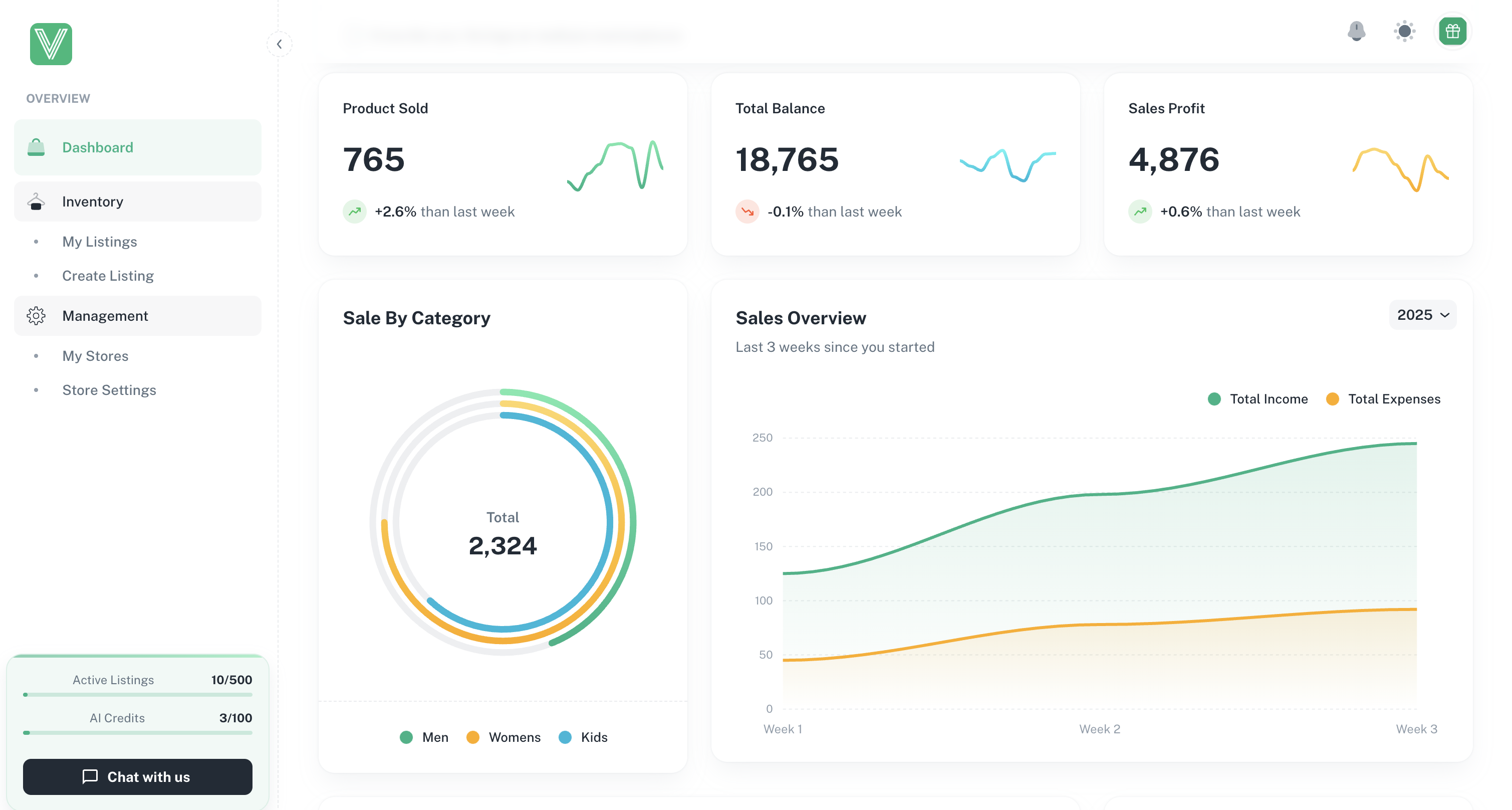Viewport: 1512px width, 810px height.
Task: Click the -0.1% than last week text
Action: 835,212
